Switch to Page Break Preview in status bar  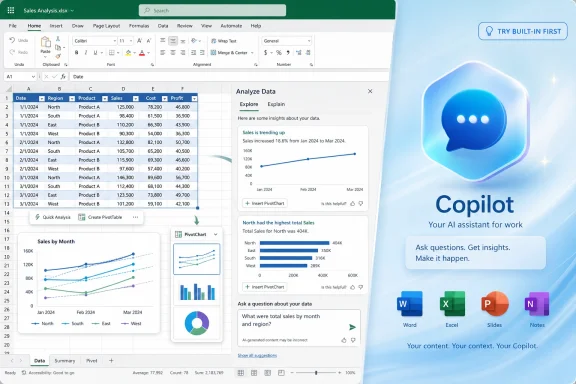tap(268, 373)
